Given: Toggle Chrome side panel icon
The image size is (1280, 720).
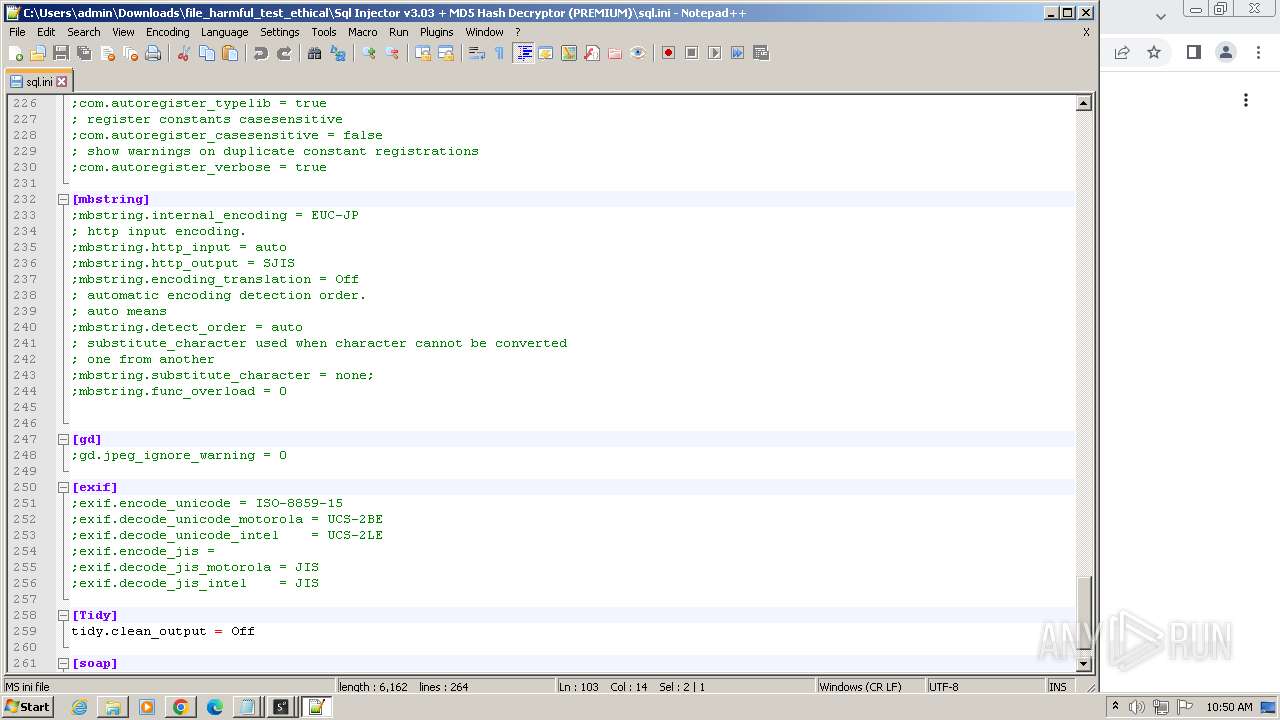Looking at the screenshot, I should click(x=1193, y=53).
